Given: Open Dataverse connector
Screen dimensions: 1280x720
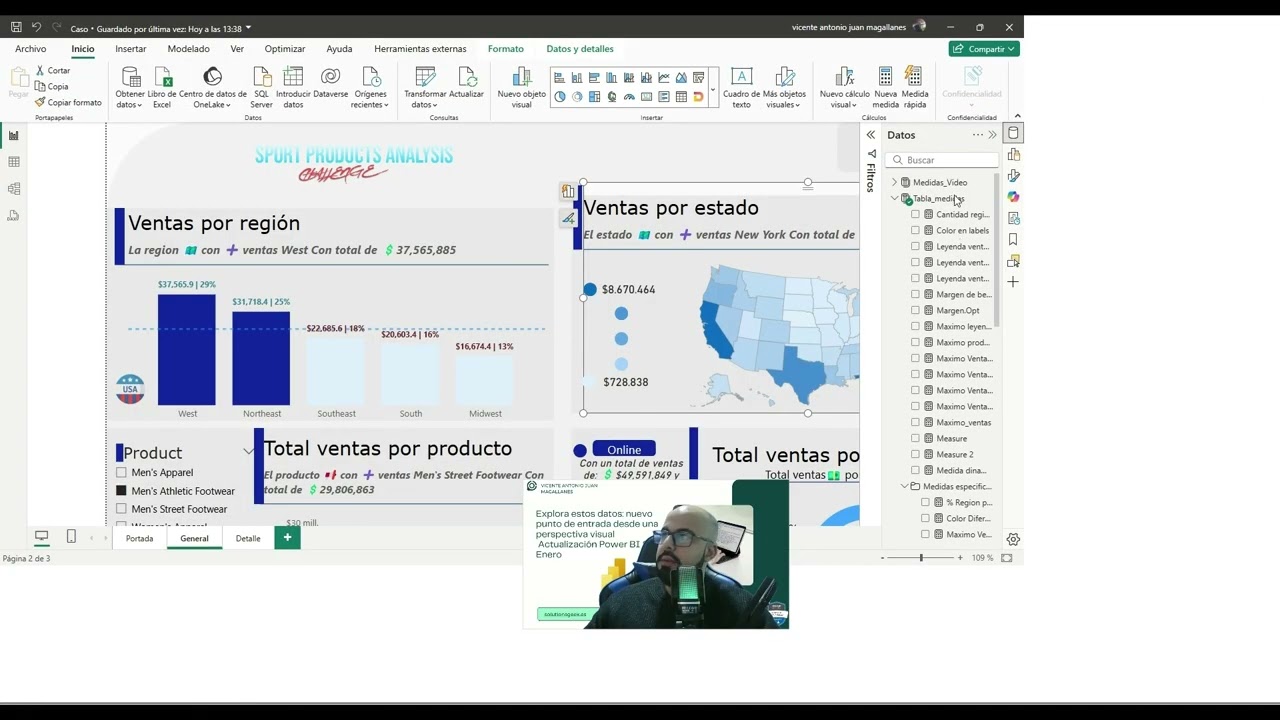Looking at the screenshot, I should click(330, 84).
